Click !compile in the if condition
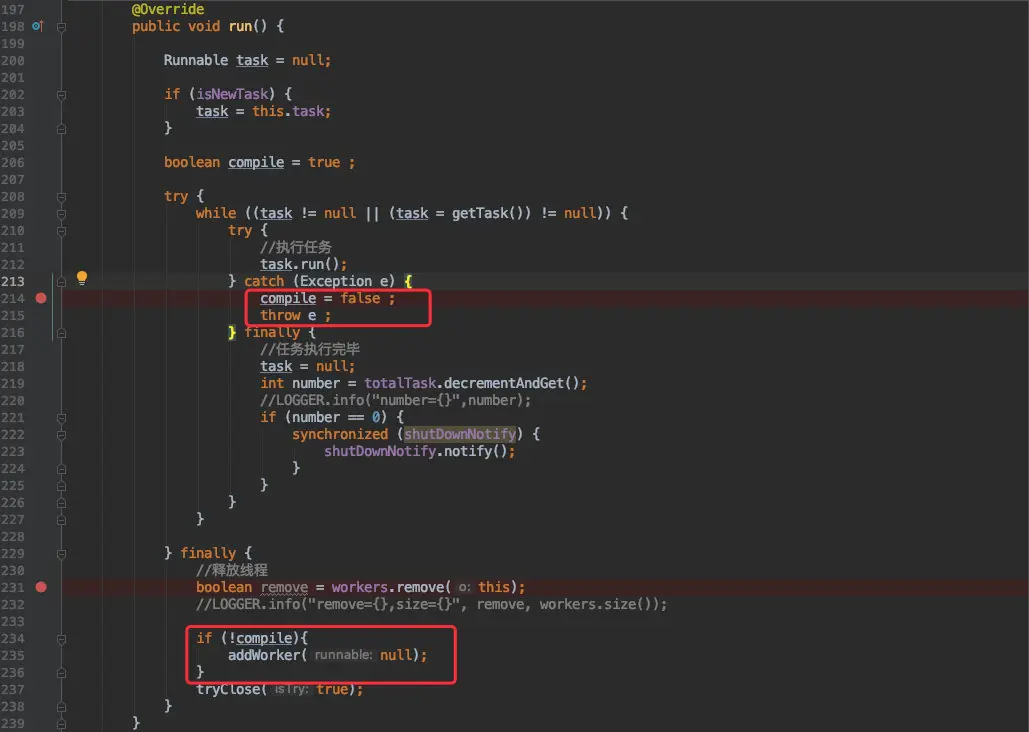Screen dimensions: 1029x732 [x=261, y=638]
